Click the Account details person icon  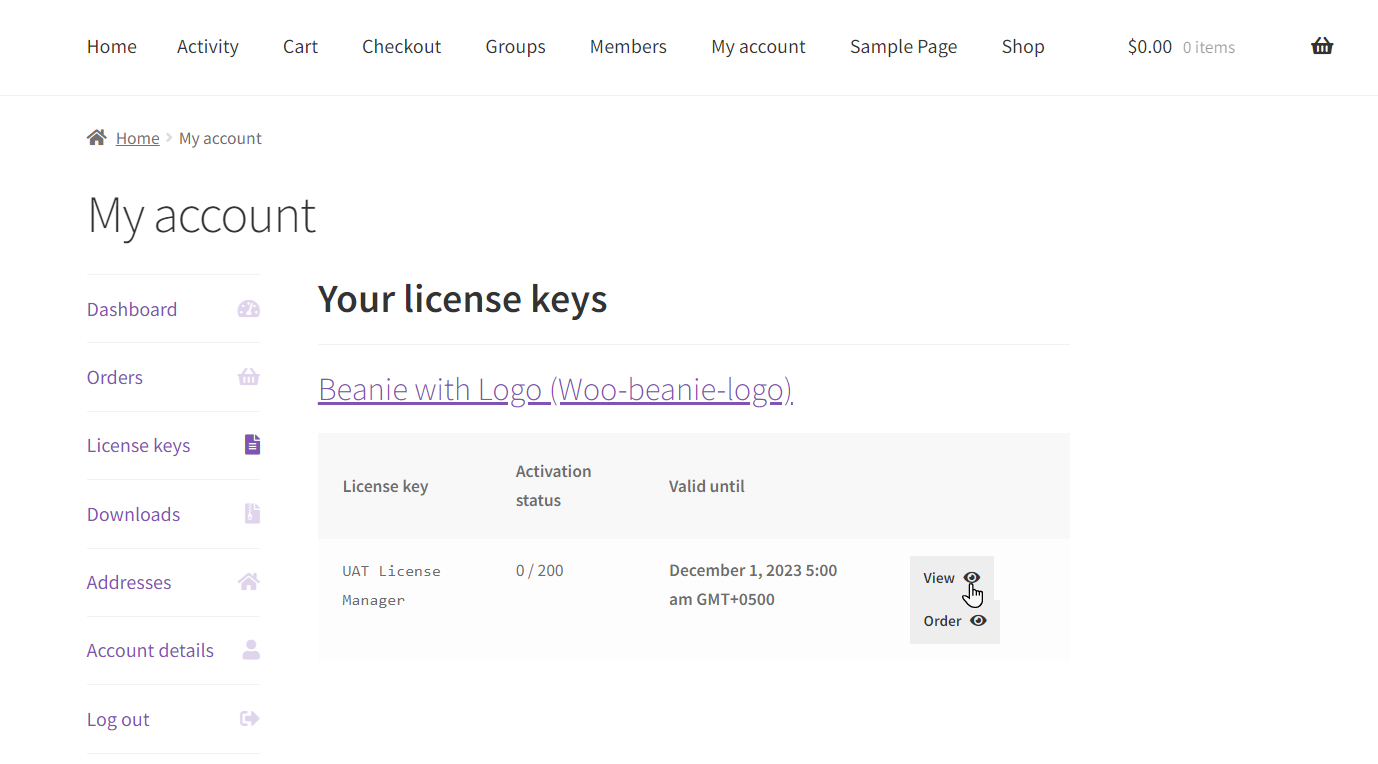251,650
